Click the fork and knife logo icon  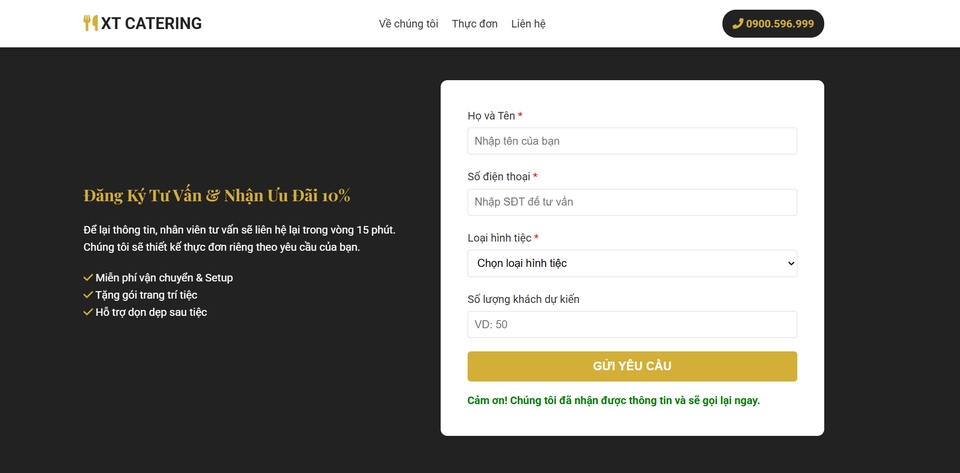tap(91, 23)
